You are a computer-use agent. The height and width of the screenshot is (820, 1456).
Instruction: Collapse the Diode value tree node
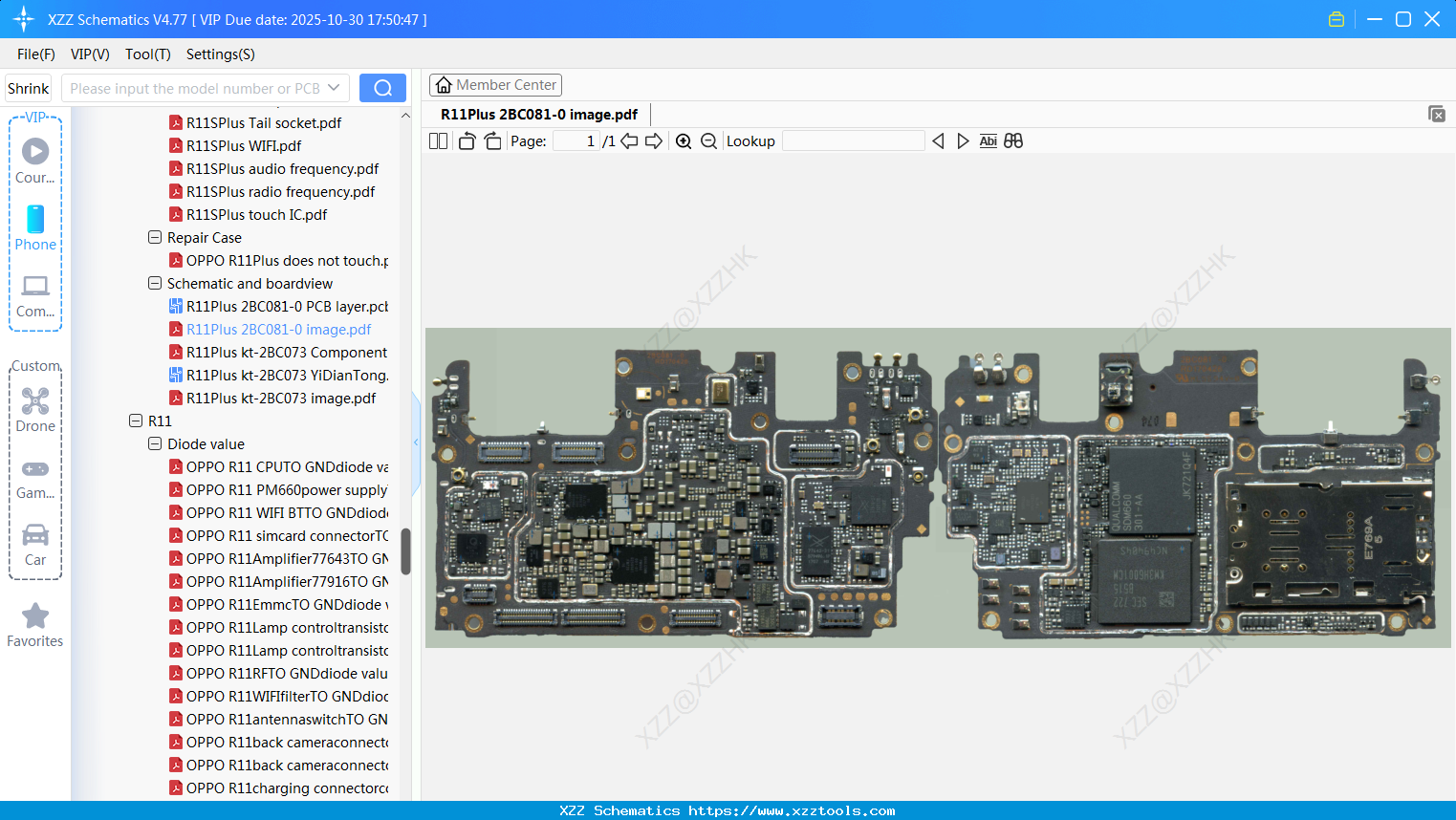tap(155, 444)
